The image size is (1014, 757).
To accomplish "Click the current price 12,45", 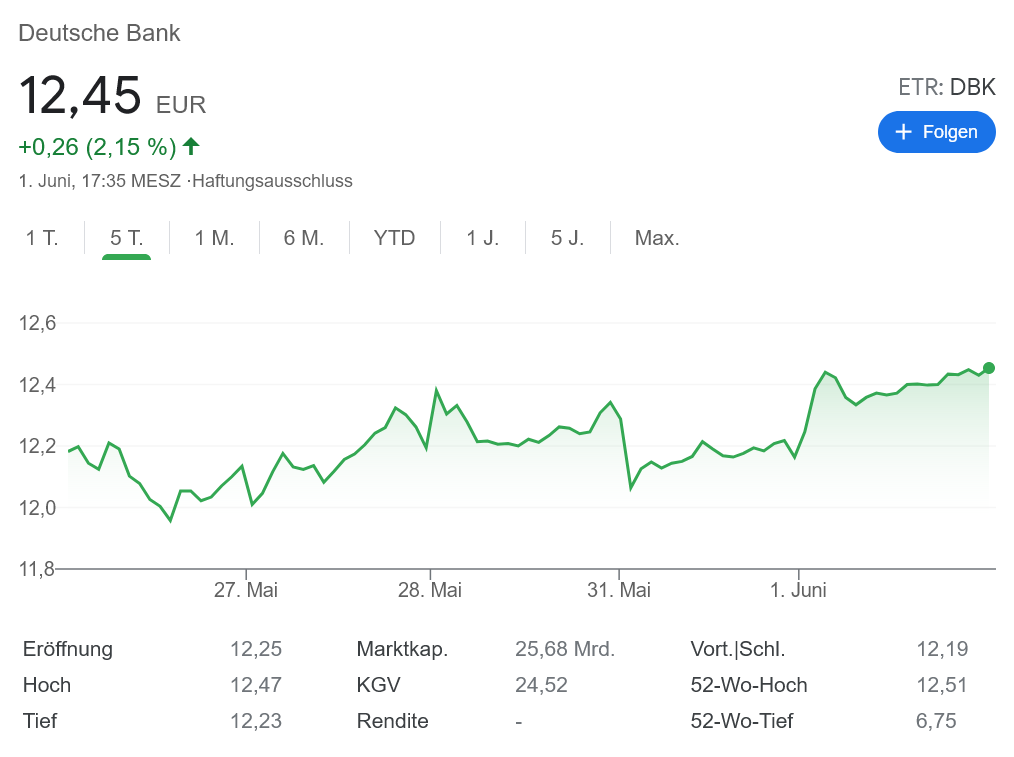I will [x=80, y=96].
